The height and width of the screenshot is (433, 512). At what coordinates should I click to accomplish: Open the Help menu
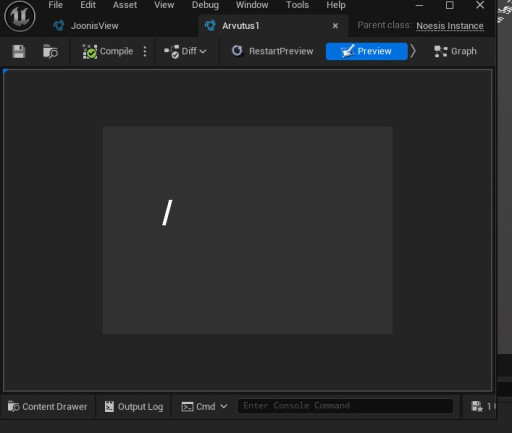tap(336, 5)
